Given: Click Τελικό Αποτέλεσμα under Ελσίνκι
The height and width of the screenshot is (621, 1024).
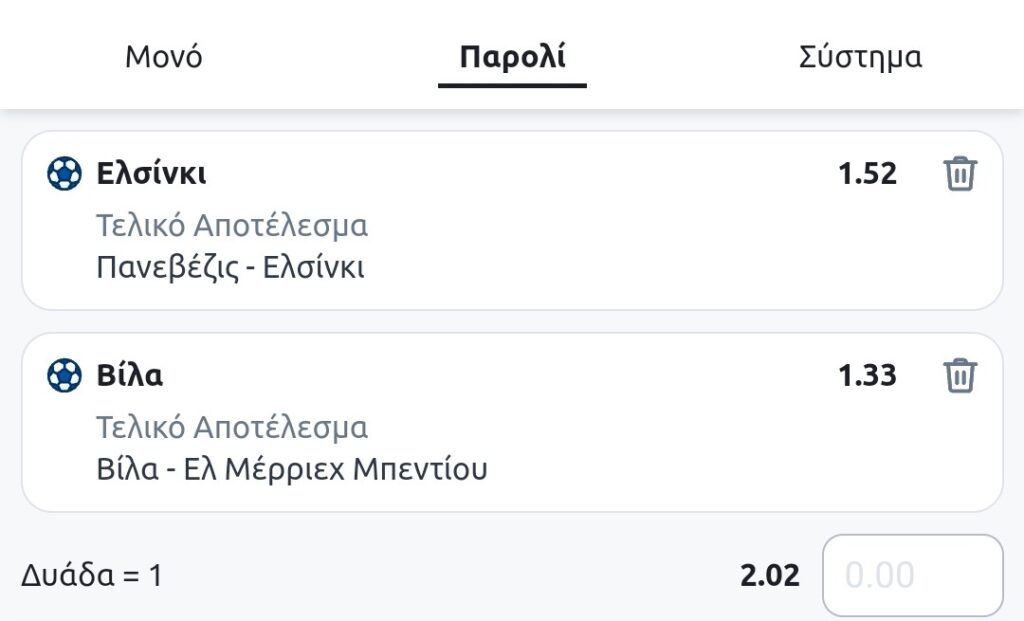Looking at the screenshot, I should pyautogui.click(x=232, y=226).
